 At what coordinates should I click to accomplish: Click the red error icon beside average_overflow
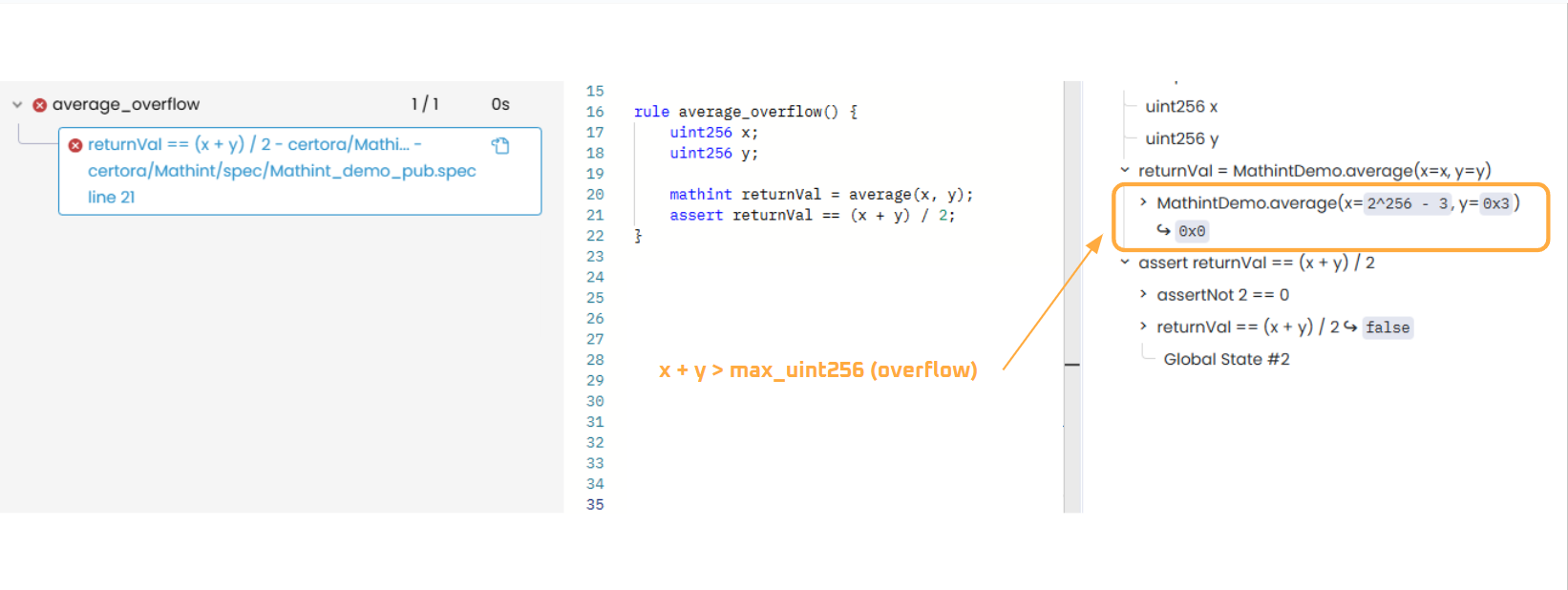[40, 105]
